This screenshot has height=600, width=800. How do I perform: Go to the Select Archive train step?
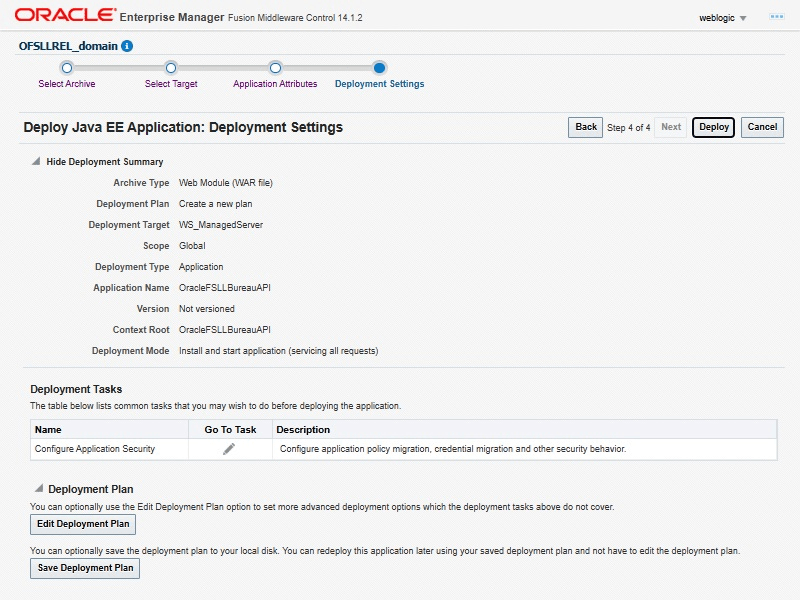click(x=67, y=68)
